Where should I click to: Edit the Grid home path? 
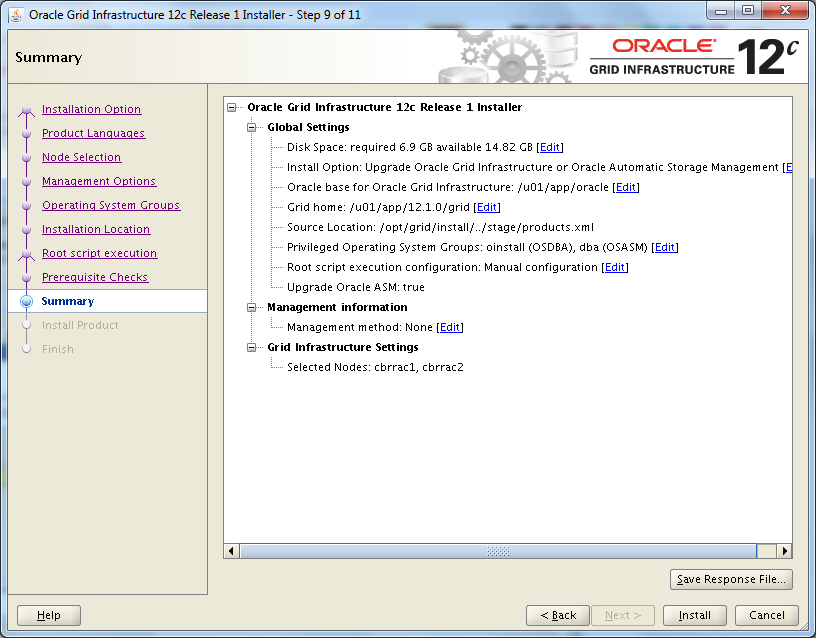coord(487,207)
